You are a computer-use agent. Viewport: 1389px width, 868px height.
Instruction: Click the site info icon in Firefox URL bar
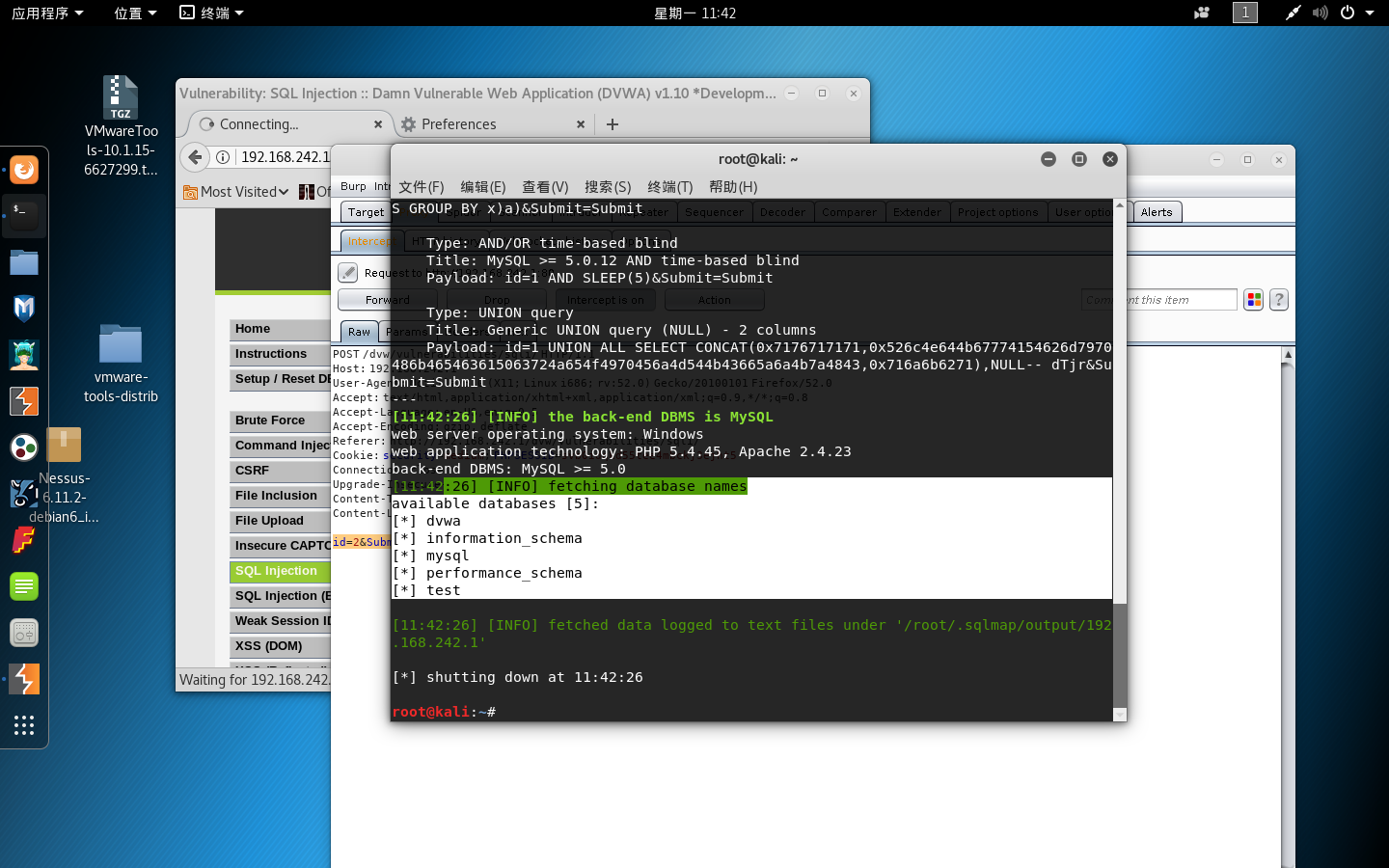pos(223,157)
